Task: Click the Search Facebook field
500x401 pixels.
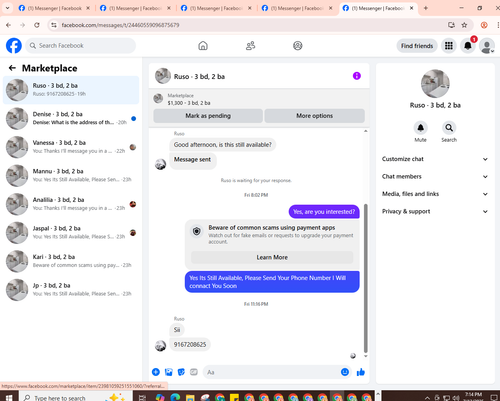Action: pos(81,46)
